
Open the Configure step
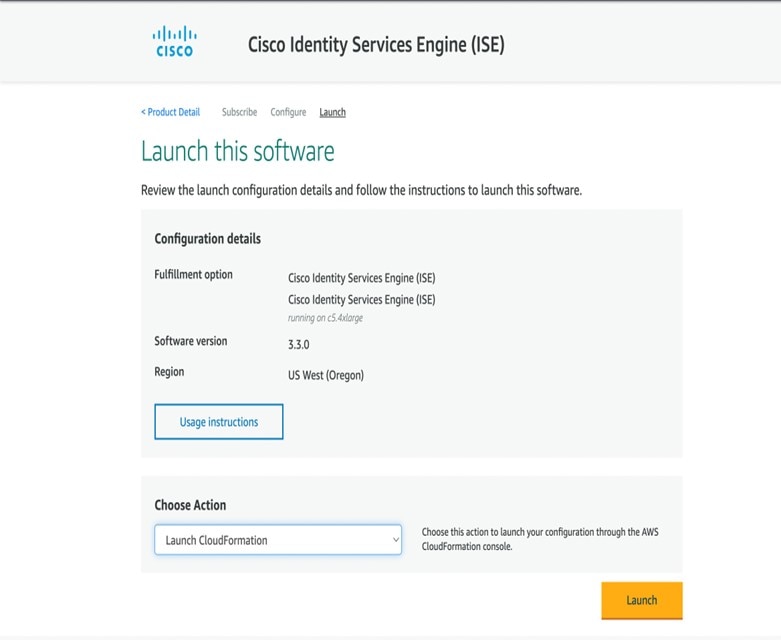coord(288,112)
